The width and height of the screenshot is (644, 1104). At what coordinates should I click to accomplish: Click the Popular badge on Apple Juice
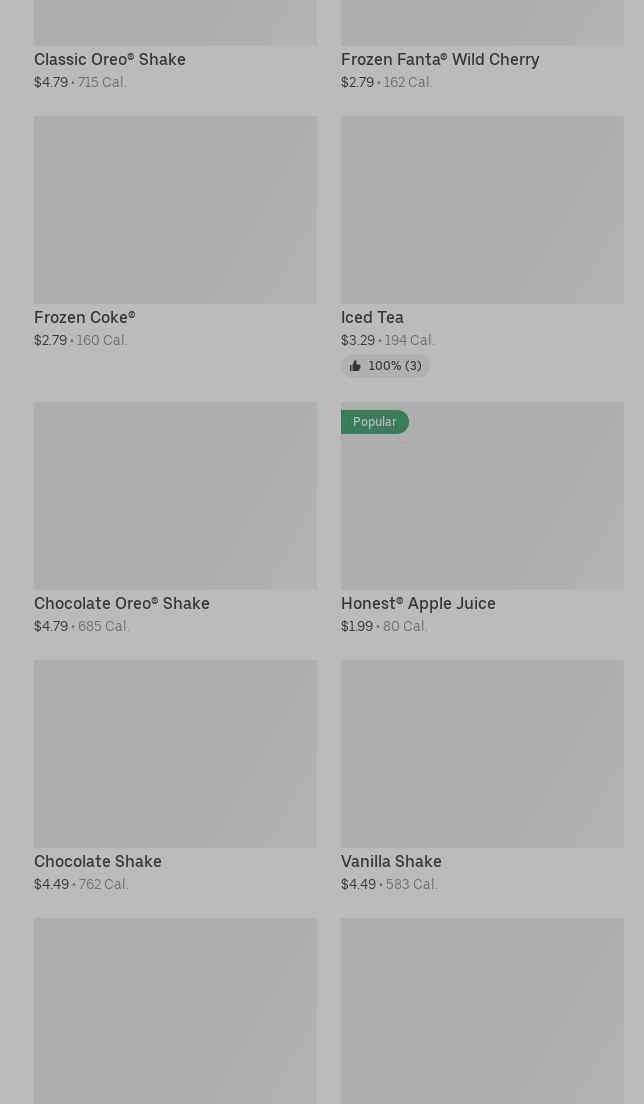point(375,422)
